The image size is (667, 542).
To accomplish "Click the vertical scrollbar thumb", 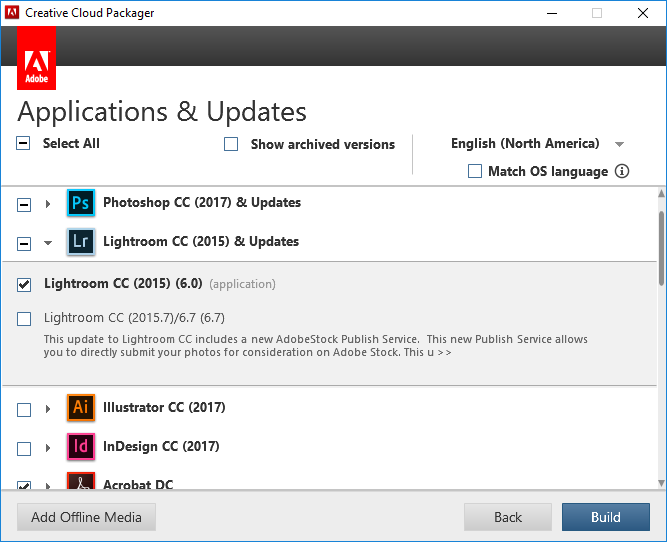I will (661, 248).
